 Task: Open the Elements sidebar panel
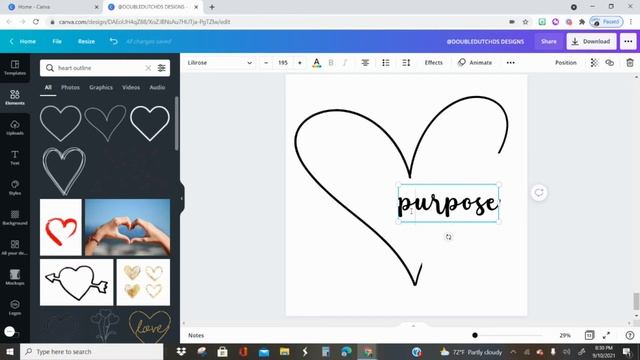pyautogui.click(x=15, y=98)
